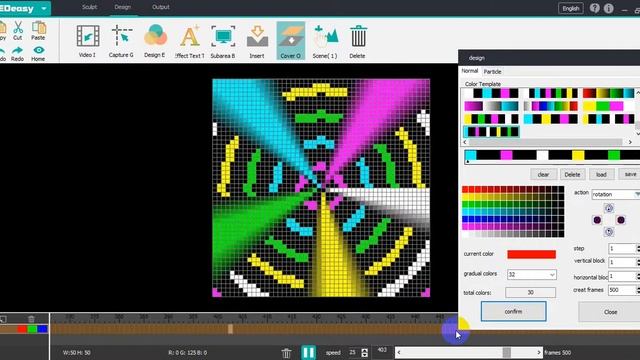Open the help question mark icon
This screenshot has height=360, width=640.
(x=595, y=8)
